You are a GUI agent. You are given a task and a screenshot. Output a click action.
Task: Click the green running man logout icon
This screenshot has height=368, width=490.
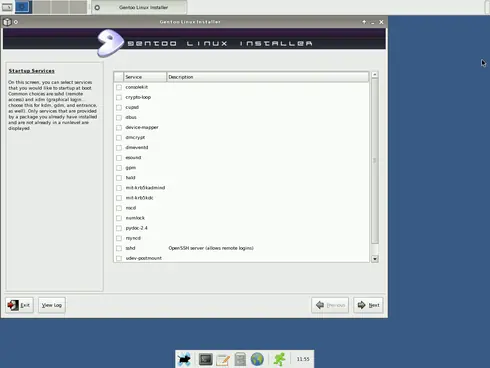279,359
